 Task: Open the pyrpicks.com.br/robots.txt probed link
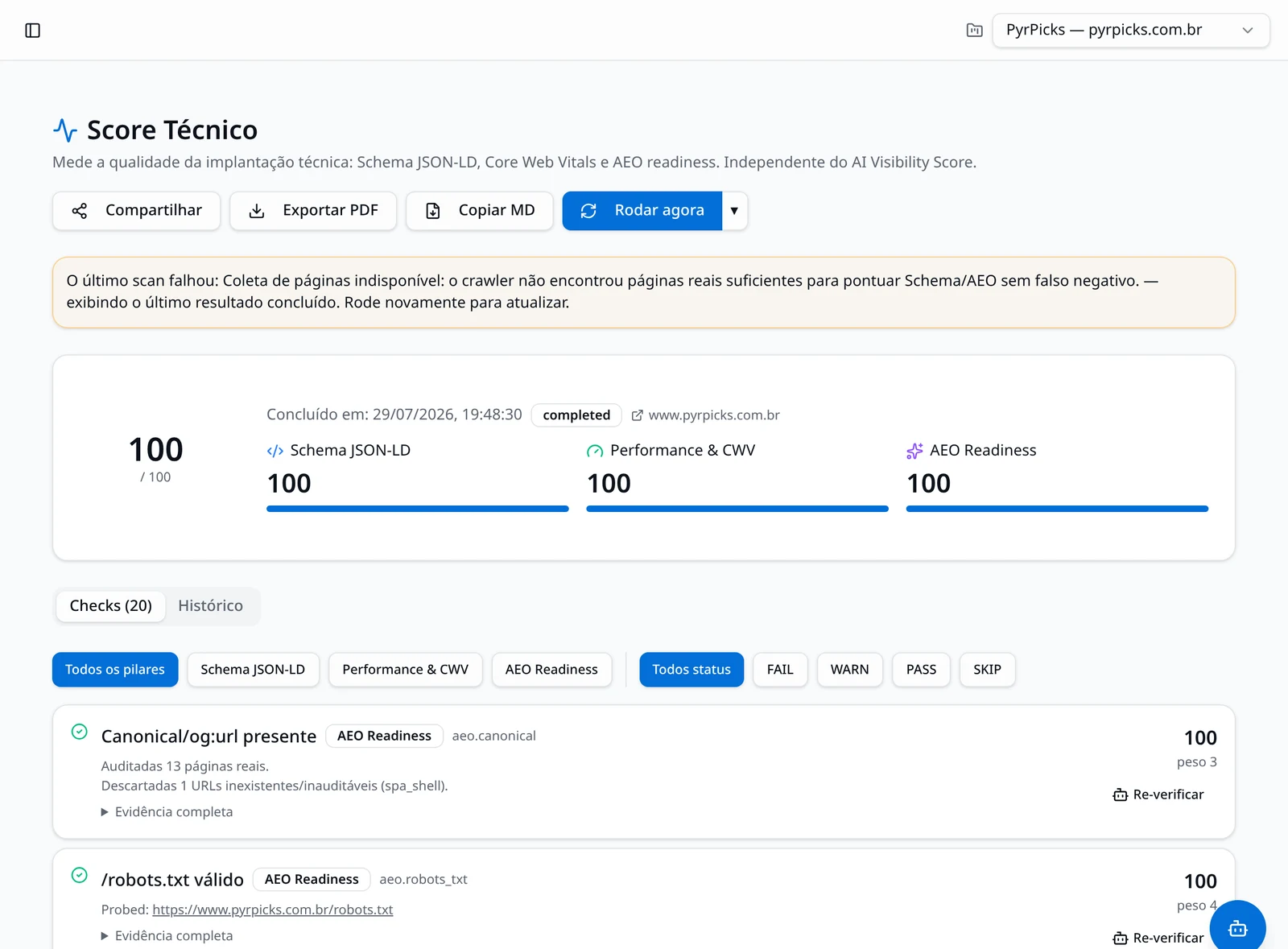pos(273,910)
